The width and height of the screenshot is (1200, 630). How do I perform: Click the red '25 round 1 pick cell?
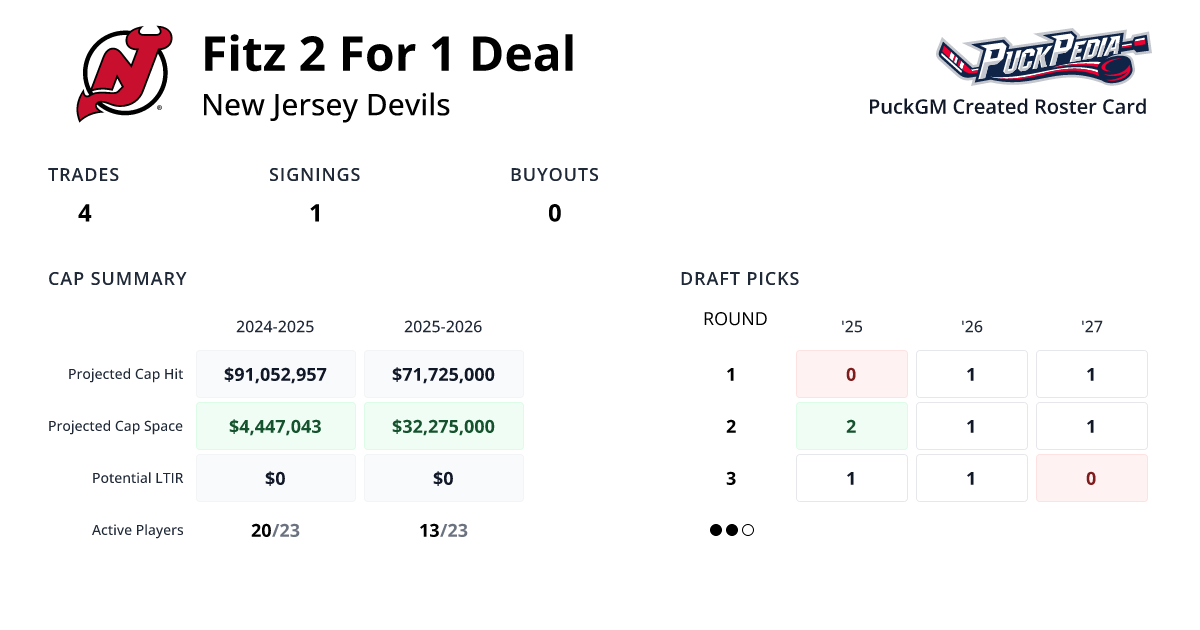(851, 374)
